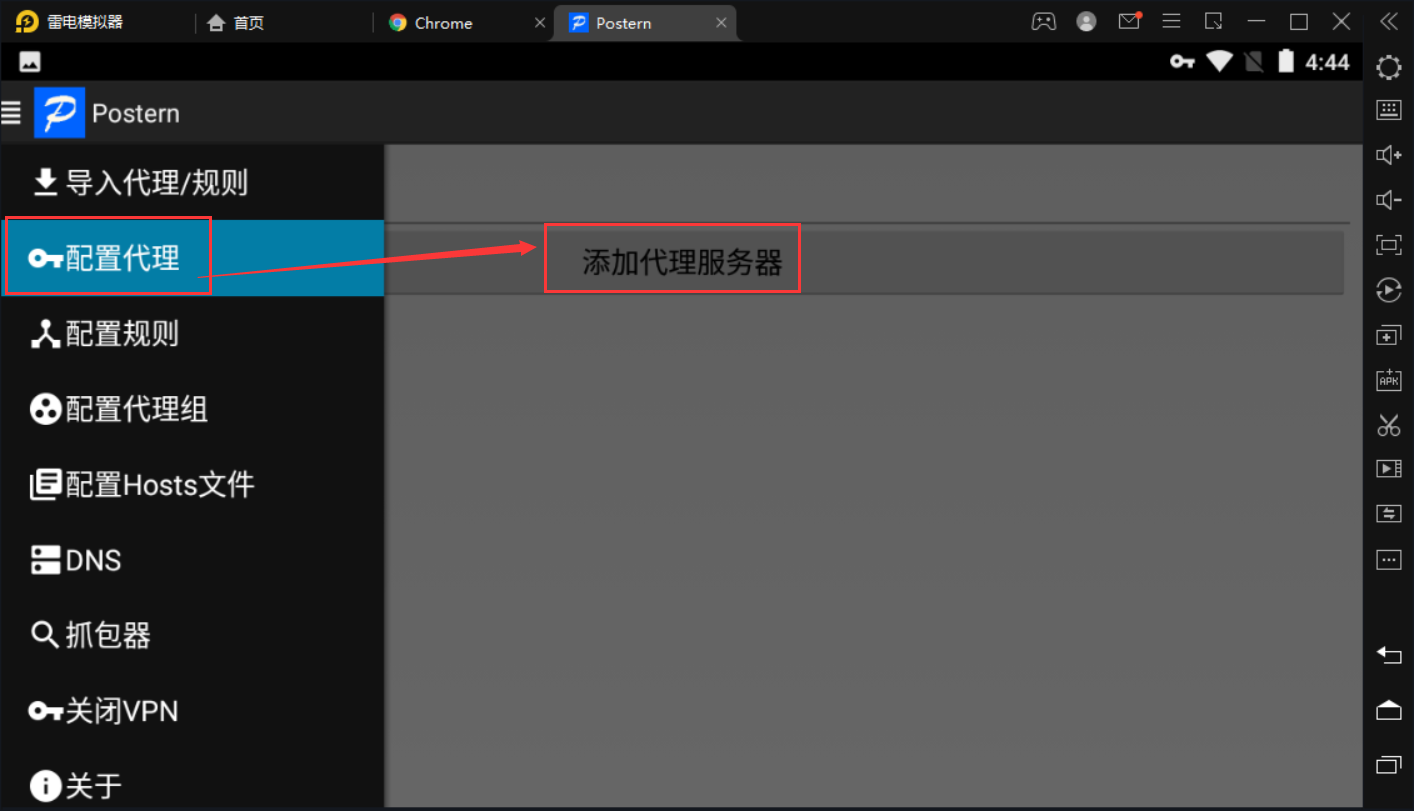The image size is (1414, 811).
Task: Open the more tools ellipsis icon
Action: click(x=1389, y=559)
